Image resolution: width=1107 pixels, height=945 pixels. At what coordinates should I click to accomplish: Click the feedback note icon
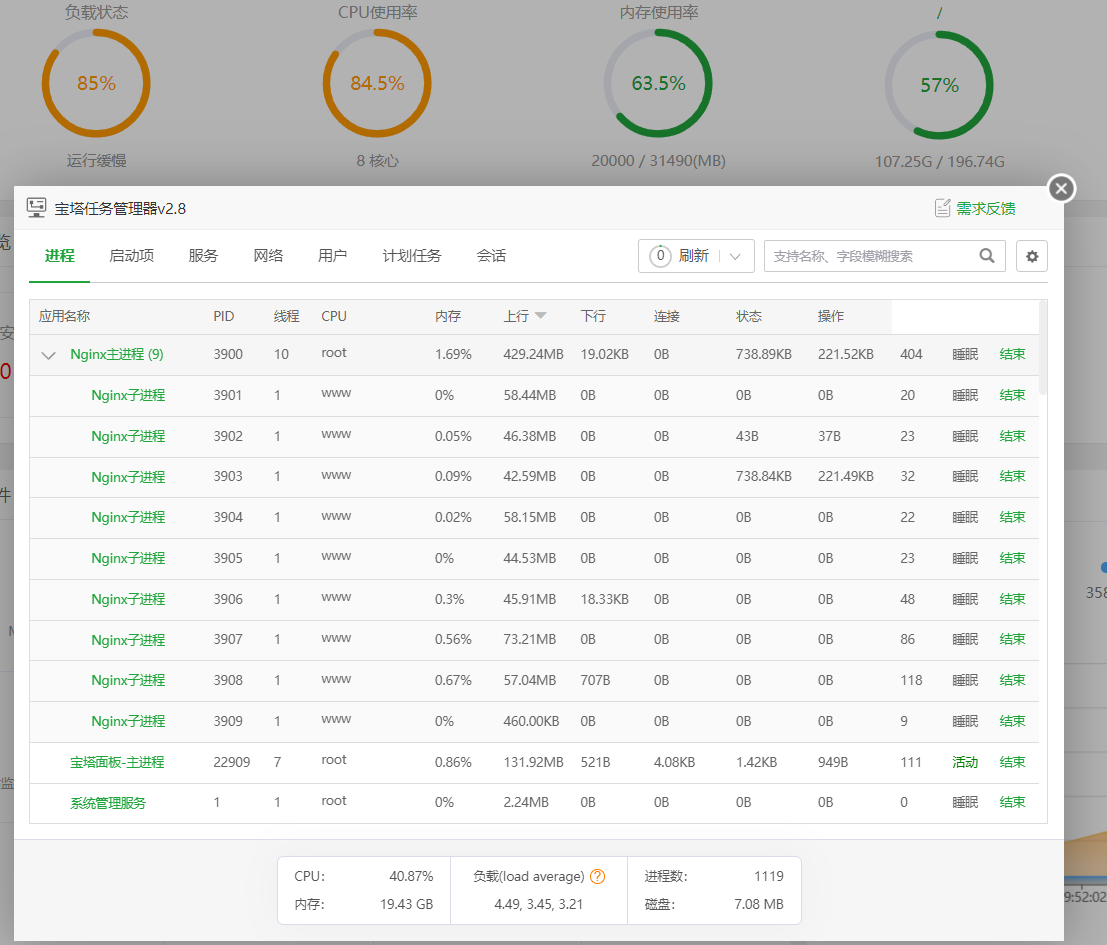pos(942,207)
